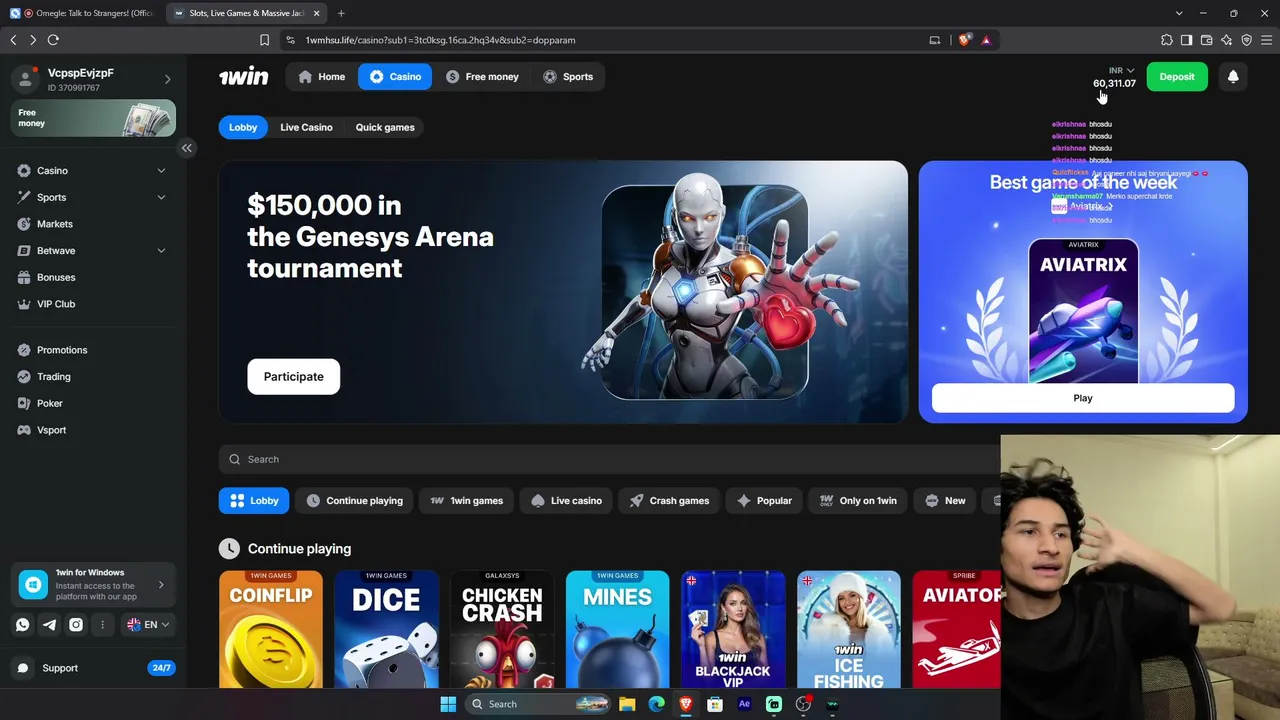Image resolution: width=1280 pixels, height=720 pixels.
Task: Show more social links (three dots)
Action: (102, 625)
